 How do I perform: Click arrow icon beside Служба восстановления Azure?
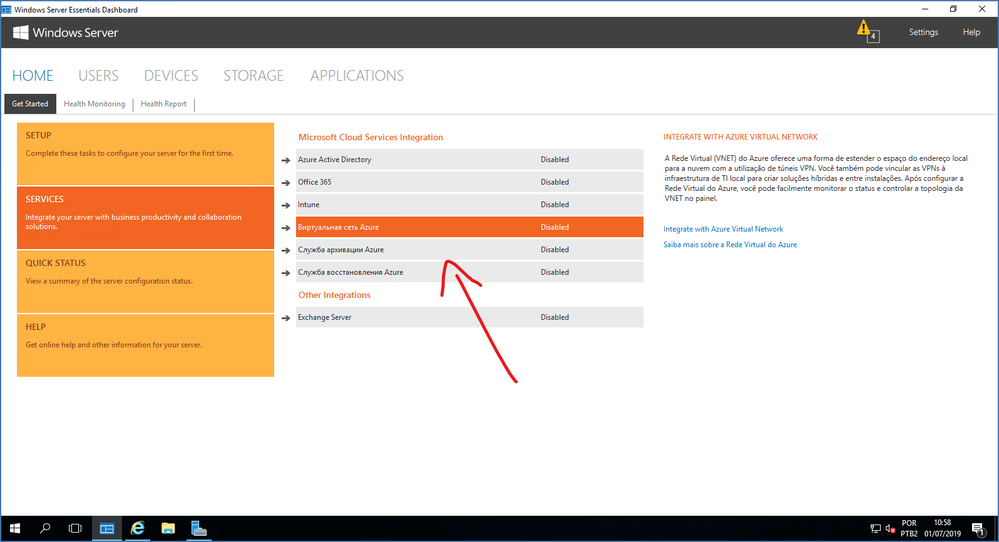pos(286,273)
